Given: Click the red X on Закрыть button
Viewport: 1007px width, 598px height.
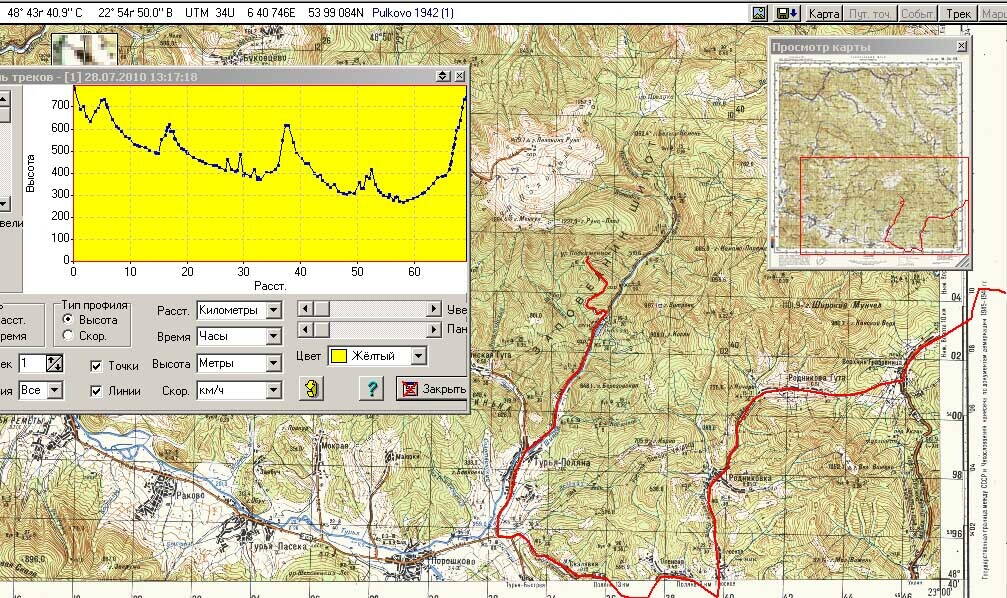Looking at the screenshot, I should [x=408, y=389].
